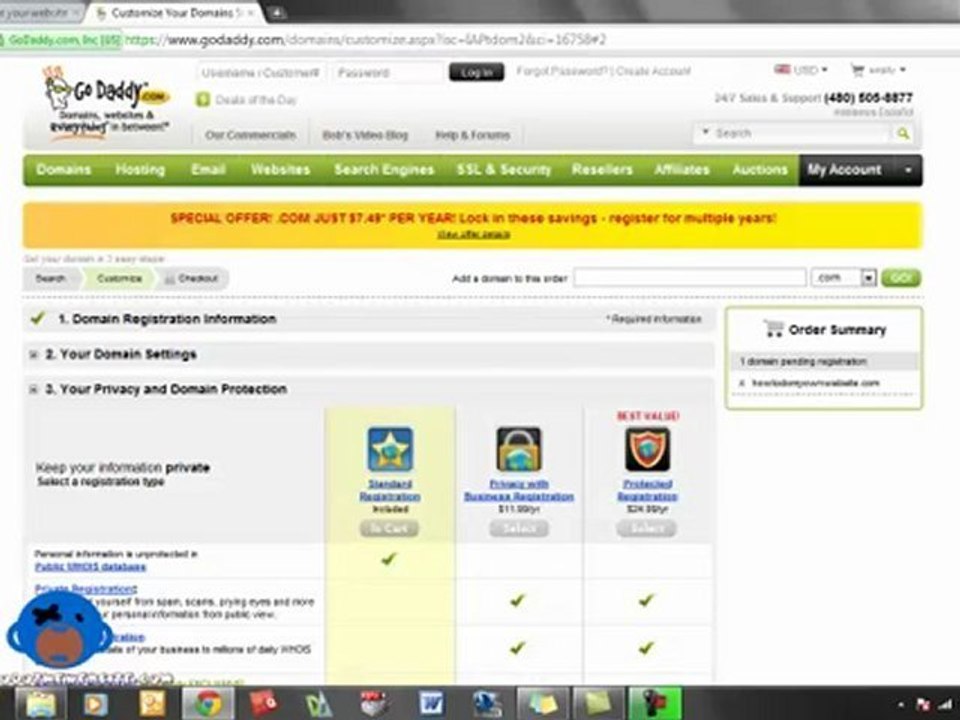The height and width of the screenshot is (720, 960).
Task: Show hidden system tray icons
Action: tap(901, 706)
